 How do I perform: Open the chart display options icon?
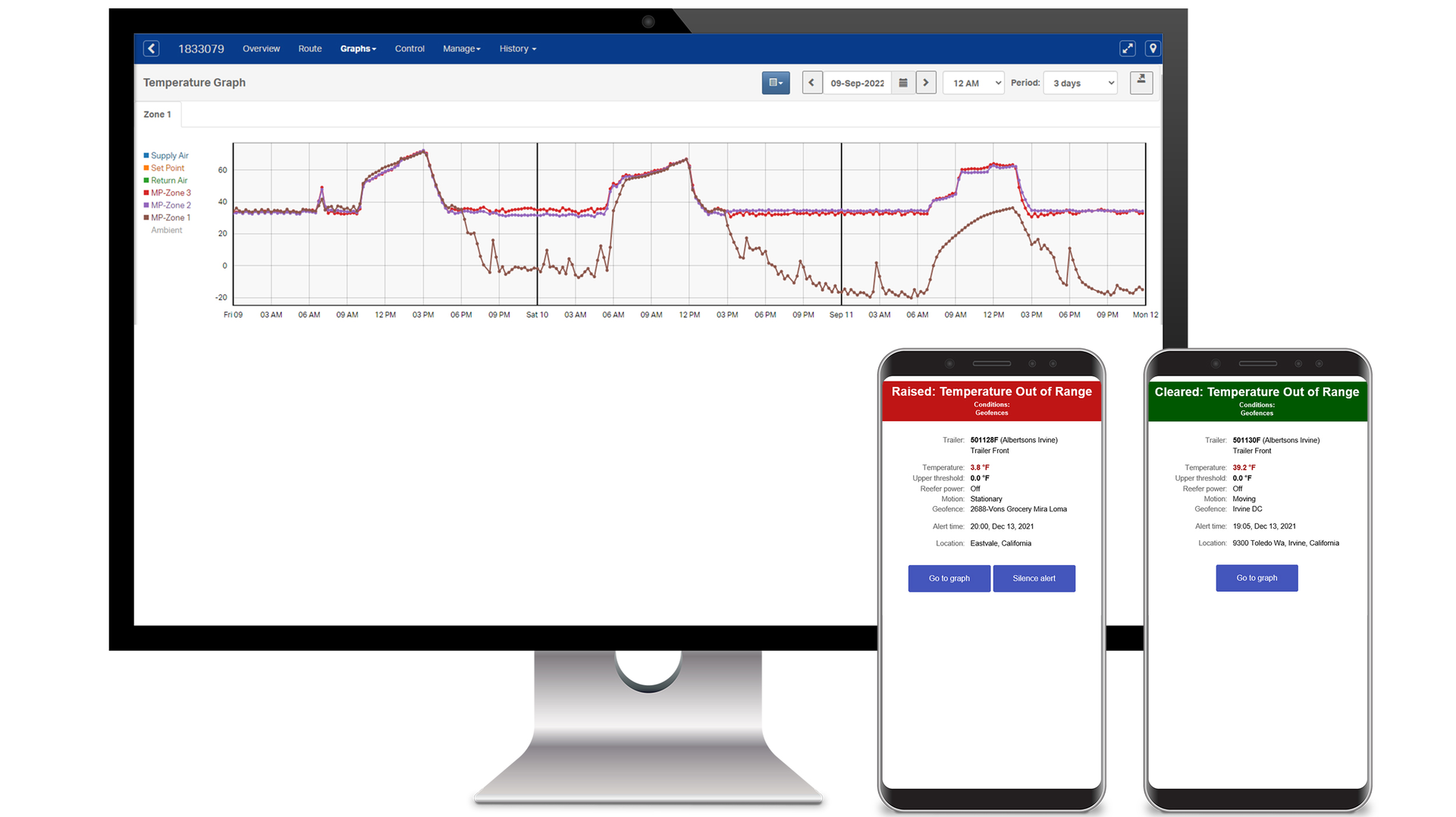775,82
